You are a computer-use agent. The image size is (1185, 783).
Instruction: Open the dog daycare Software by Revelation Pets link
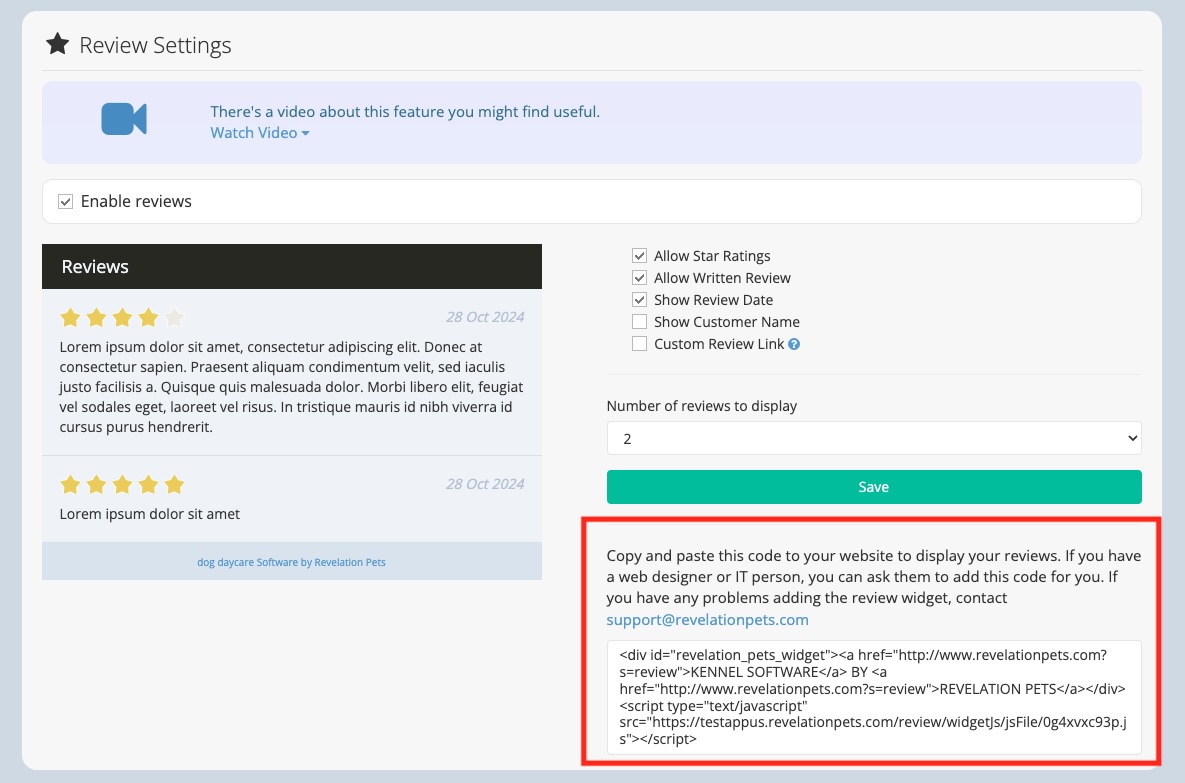(292, 562)
